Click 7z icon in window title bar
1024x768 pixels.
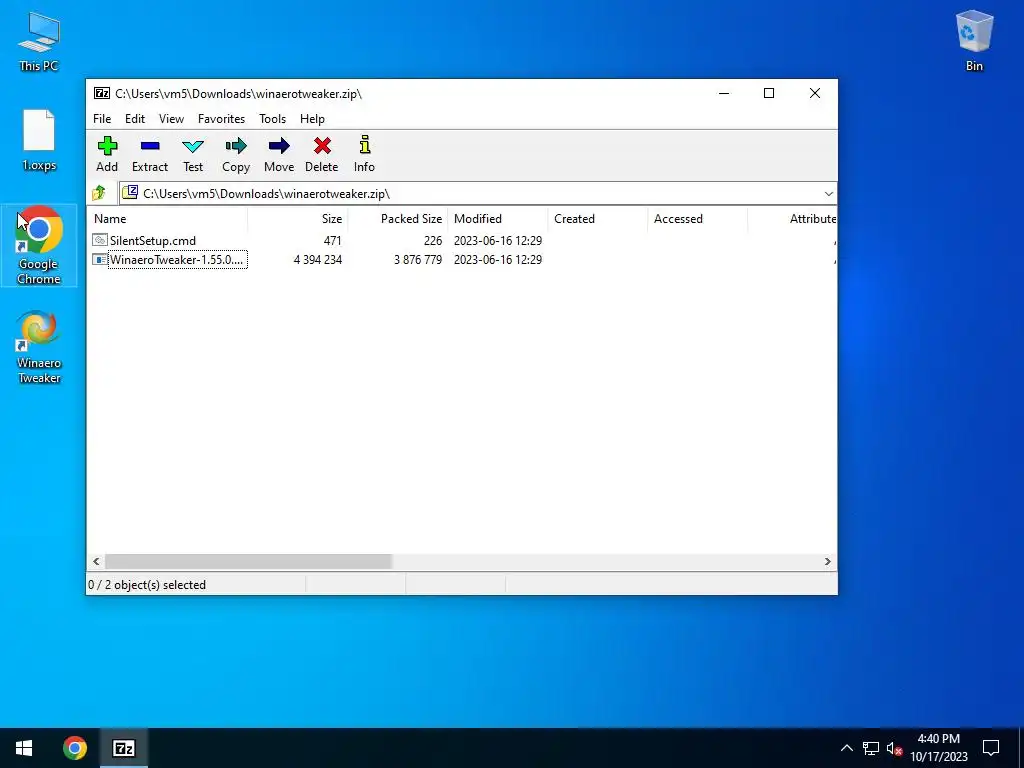102,93
